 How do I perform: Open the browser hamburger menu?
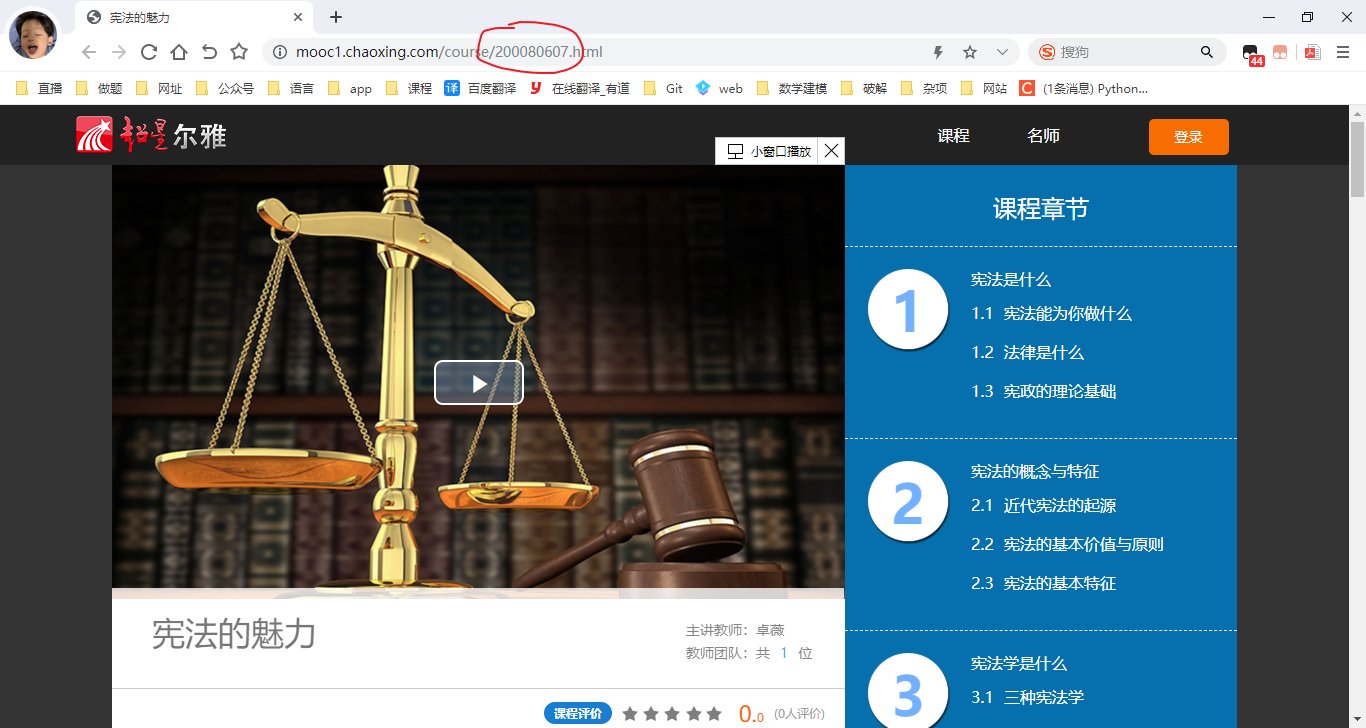point(1343,52)
